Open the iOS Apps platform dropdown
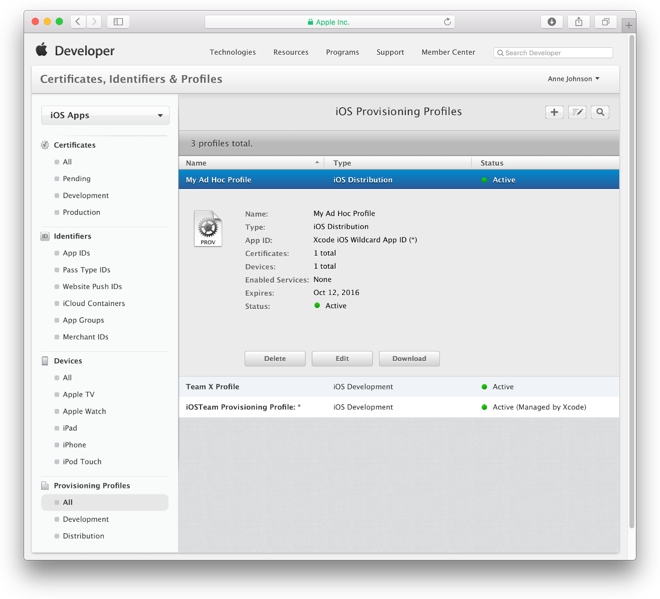Screen dimensions: 660x599 coord(105,115)
